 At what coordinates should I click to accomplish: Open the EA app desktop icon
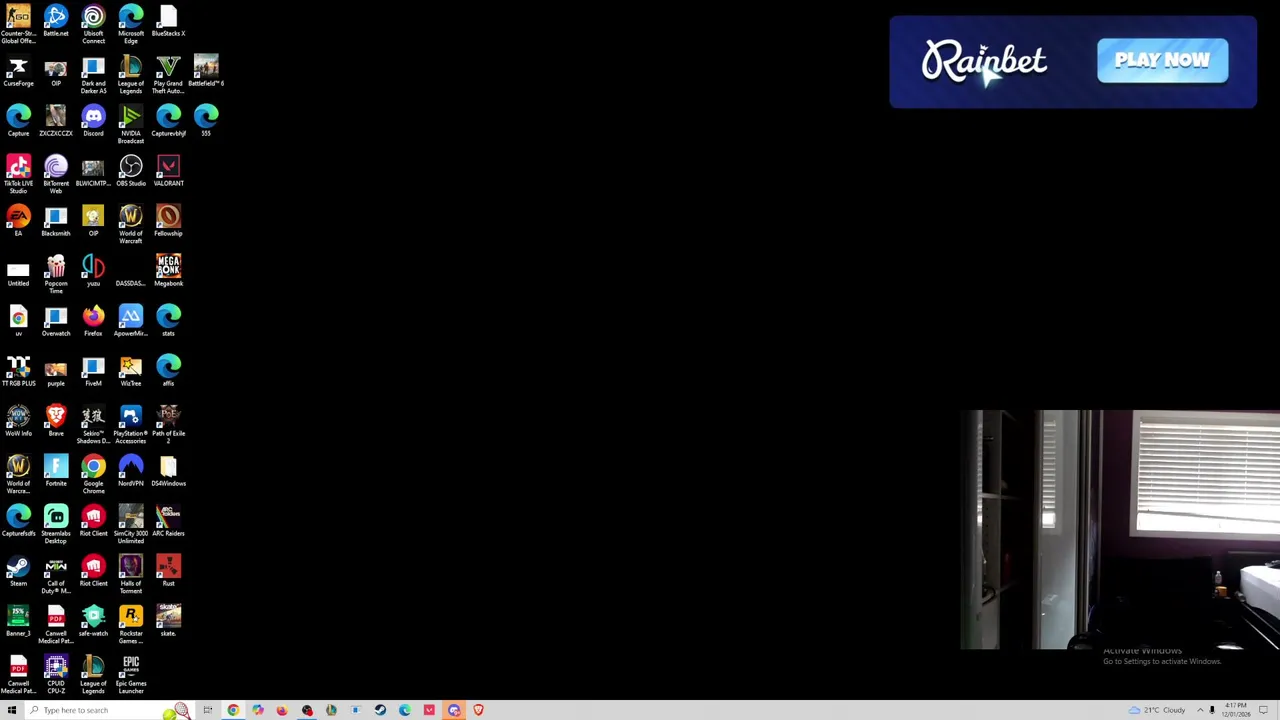(x=18, y=222)
